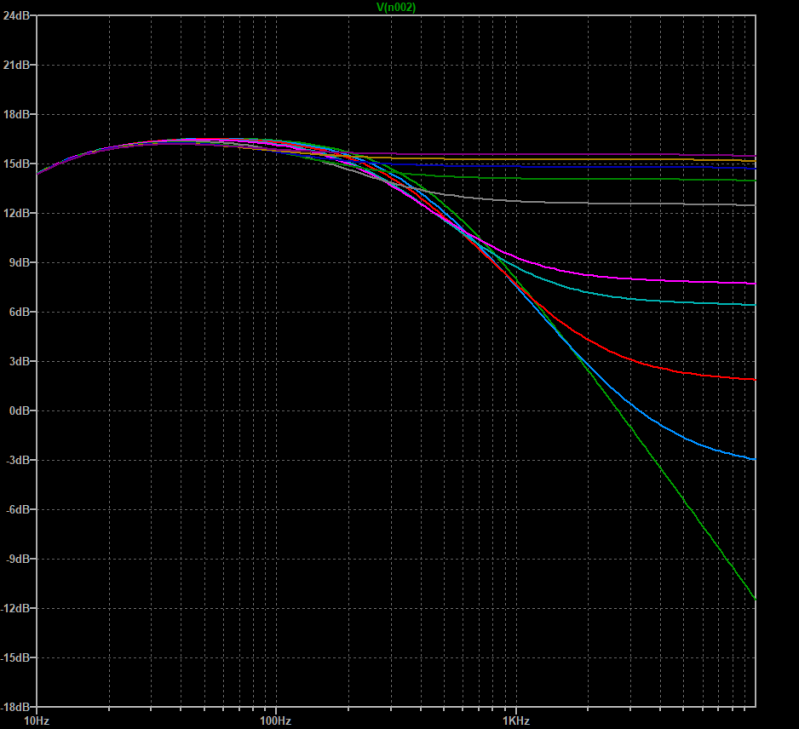Select the 3dB axis tick label
The width and height of the screenshot is (799, 729).
19,361
